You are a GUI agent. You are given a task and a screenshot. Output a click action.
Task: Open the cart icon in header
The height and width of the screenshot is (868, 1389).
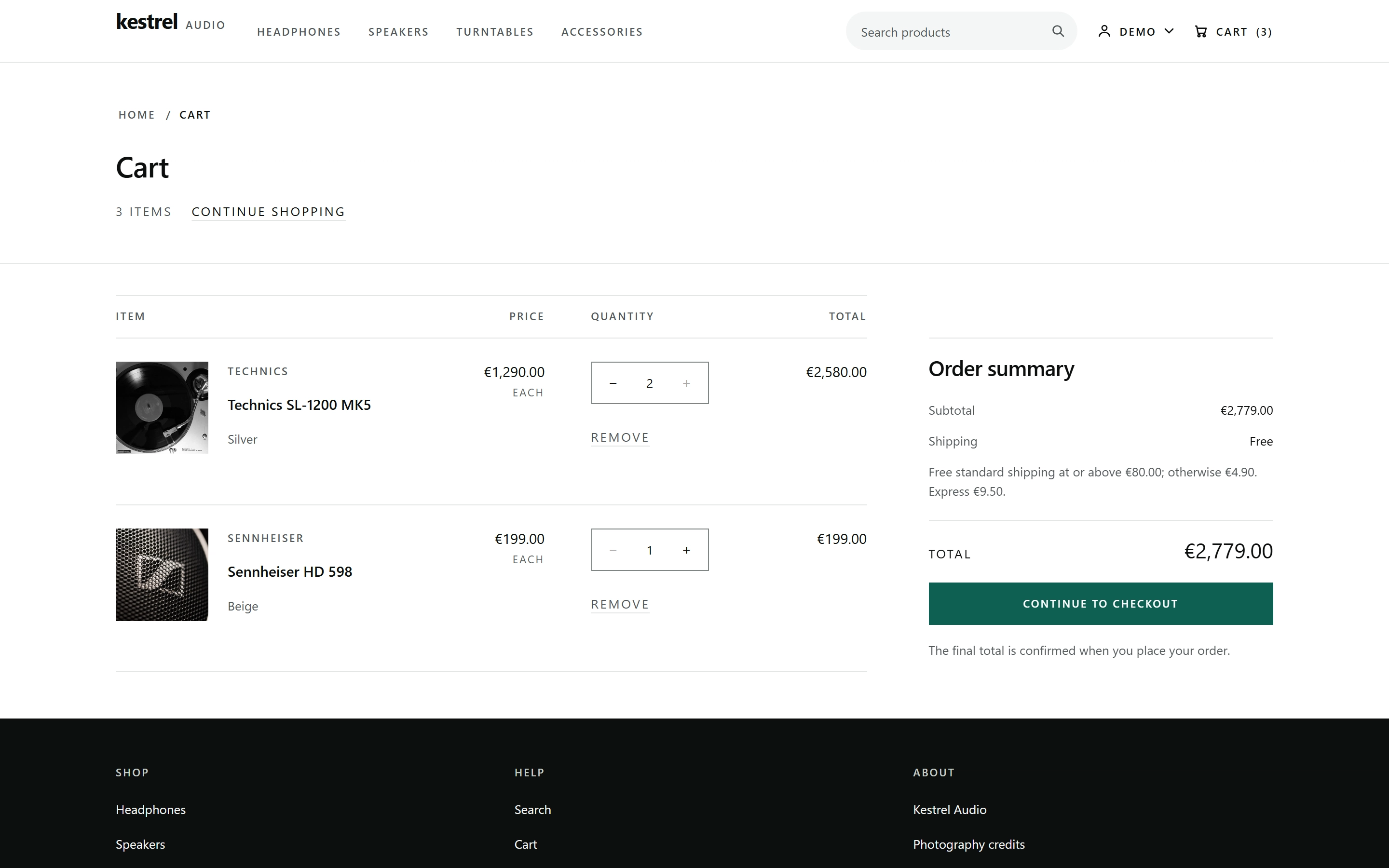pos(1200,31)
